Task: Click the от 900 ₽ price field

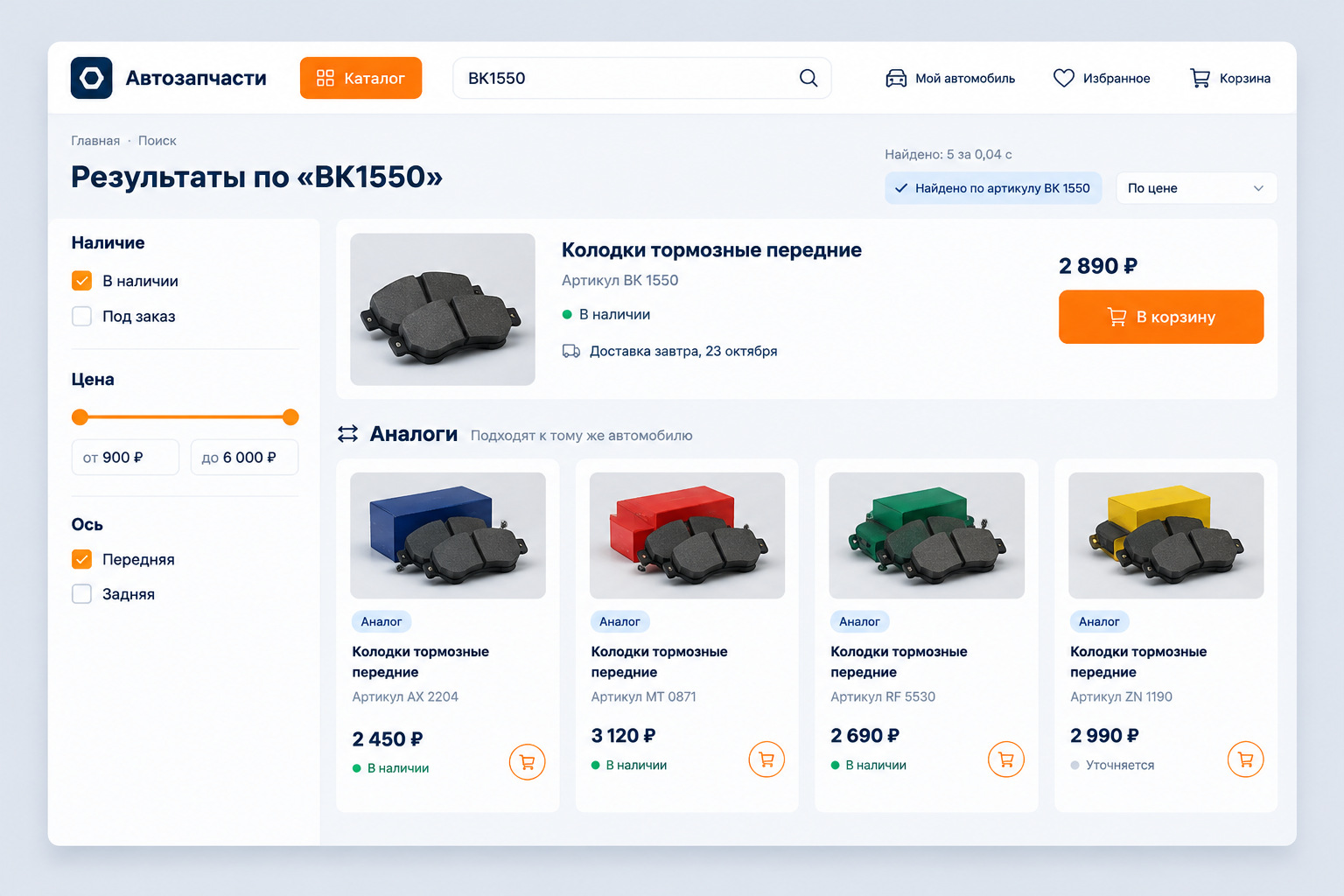Action: 125,458
